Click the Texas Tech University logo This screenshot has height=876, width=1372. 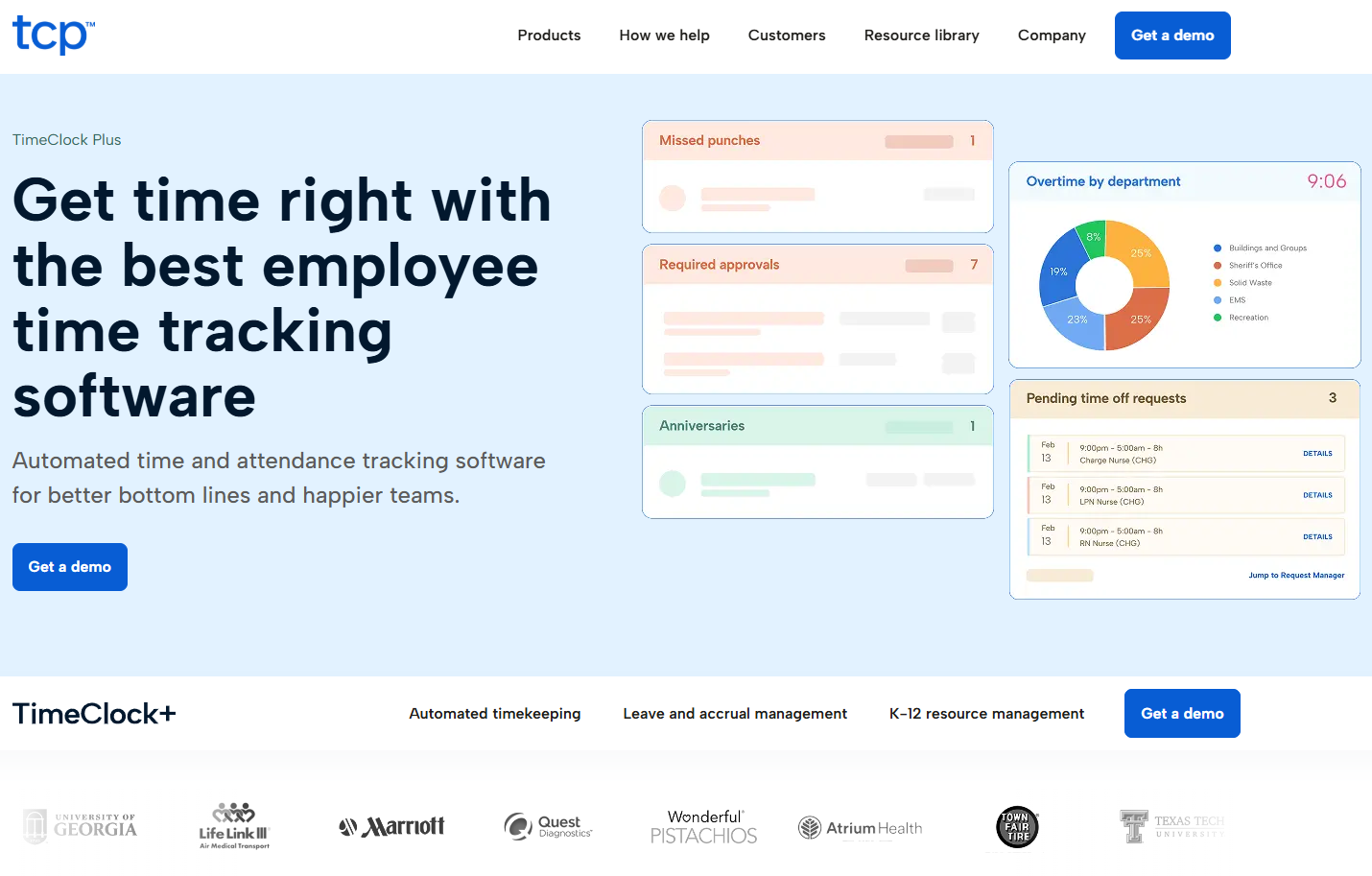click(1171, 826)
